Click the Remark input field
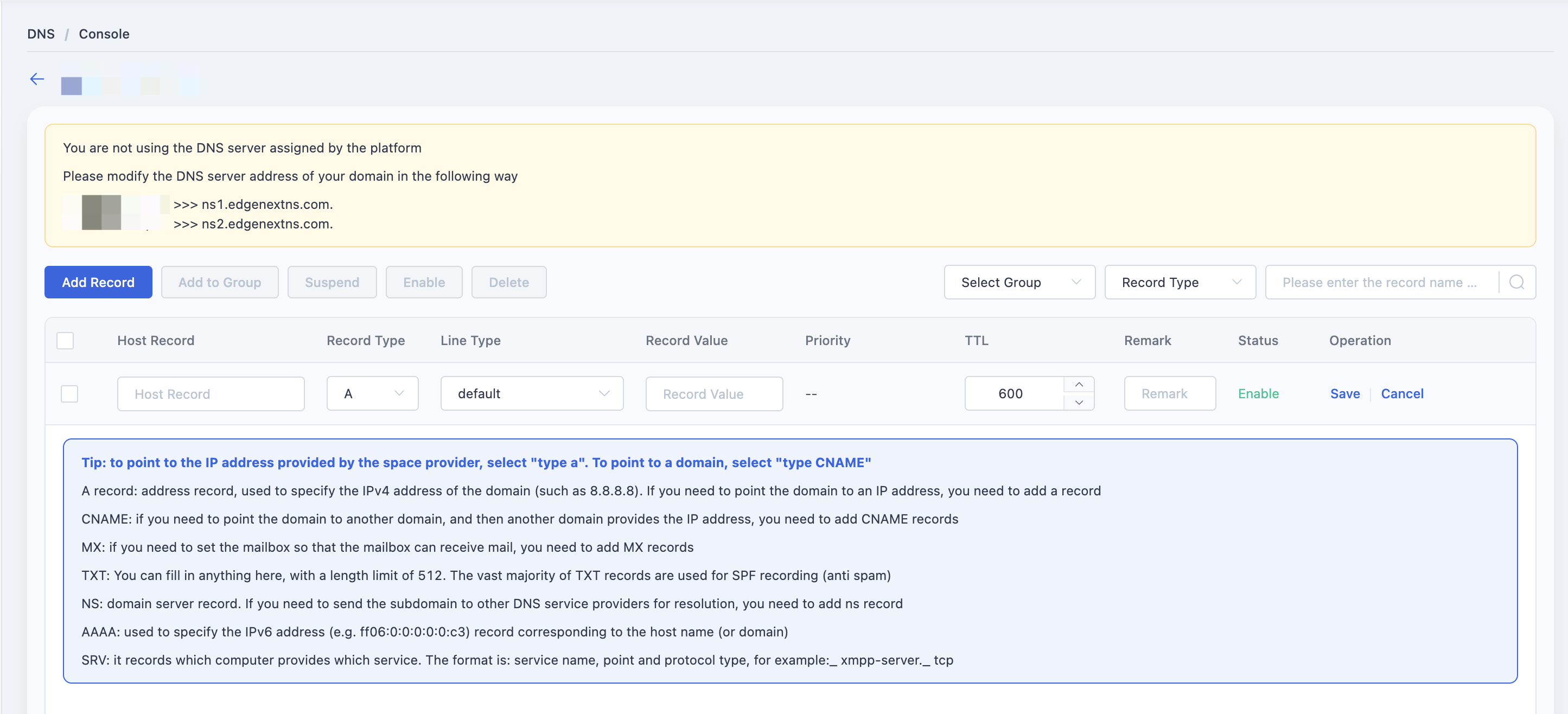 pos(1169,394)
